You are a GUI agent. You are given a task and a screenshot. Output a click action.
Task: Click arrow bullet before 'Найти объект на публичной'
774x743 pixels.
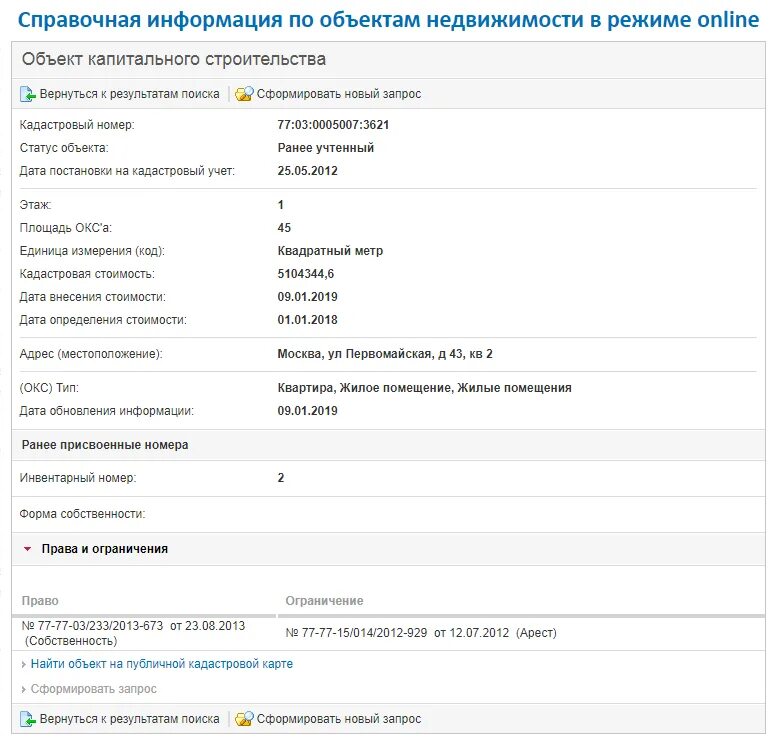pos(24,664)
